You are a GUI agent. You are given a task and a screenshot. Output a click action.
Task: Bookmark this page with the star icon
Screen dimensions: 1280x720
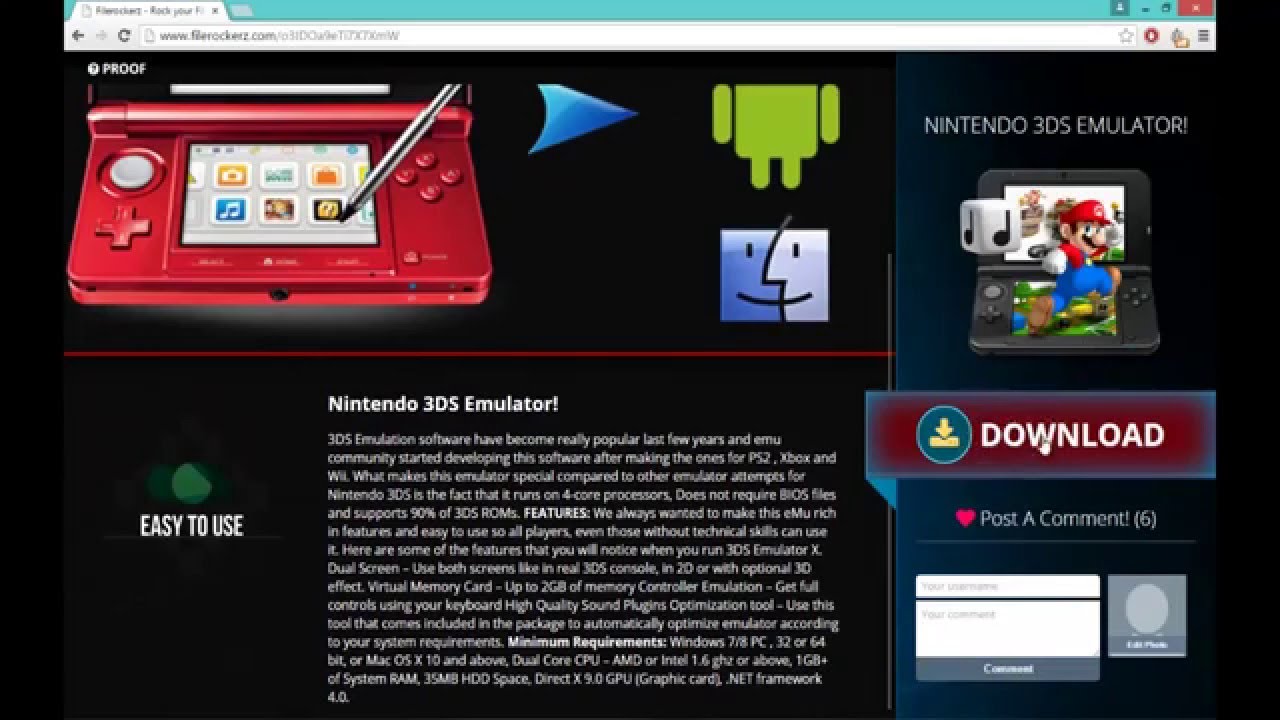point(1126,35)
